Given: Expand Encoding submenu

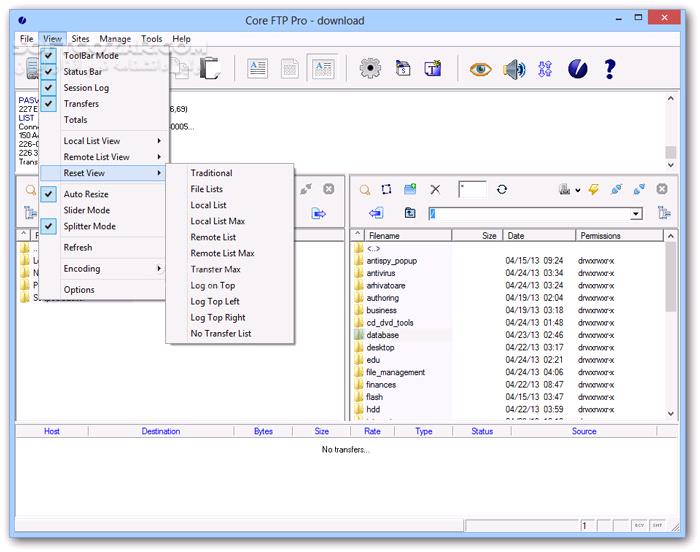Looking at the screenshot, I should (x=103, y=268).
